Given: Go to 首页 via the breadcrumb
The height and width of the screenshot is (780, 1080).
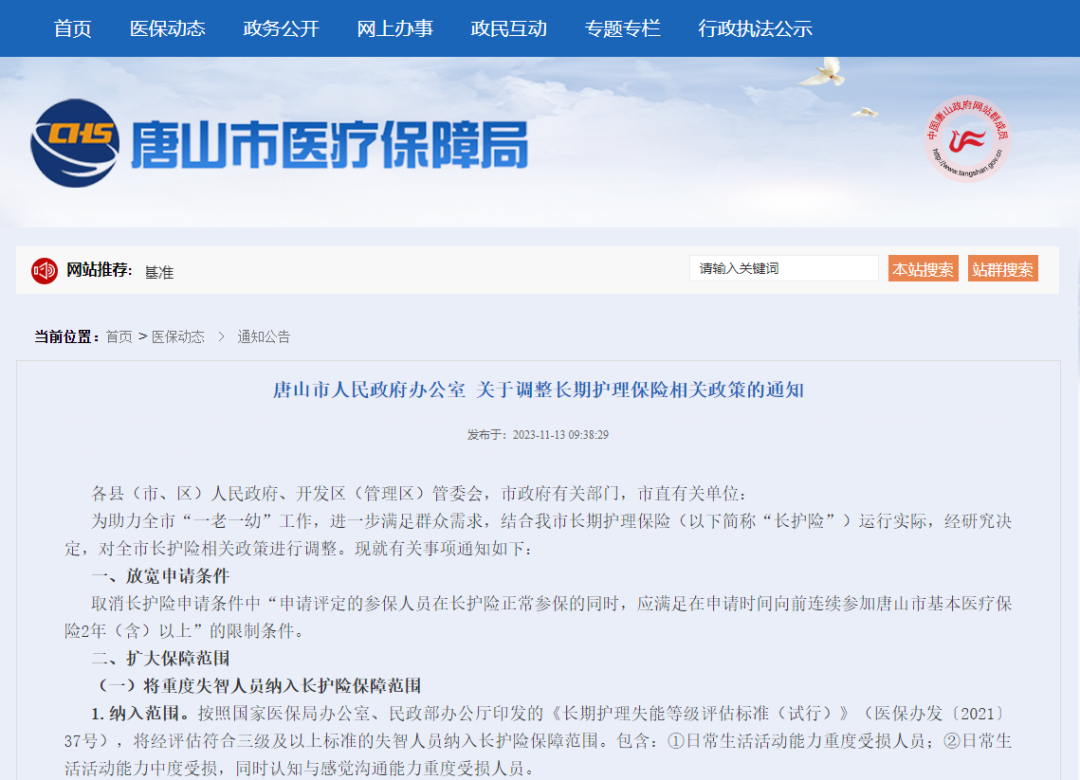Looking at the screenshot, I should [121, 336].
